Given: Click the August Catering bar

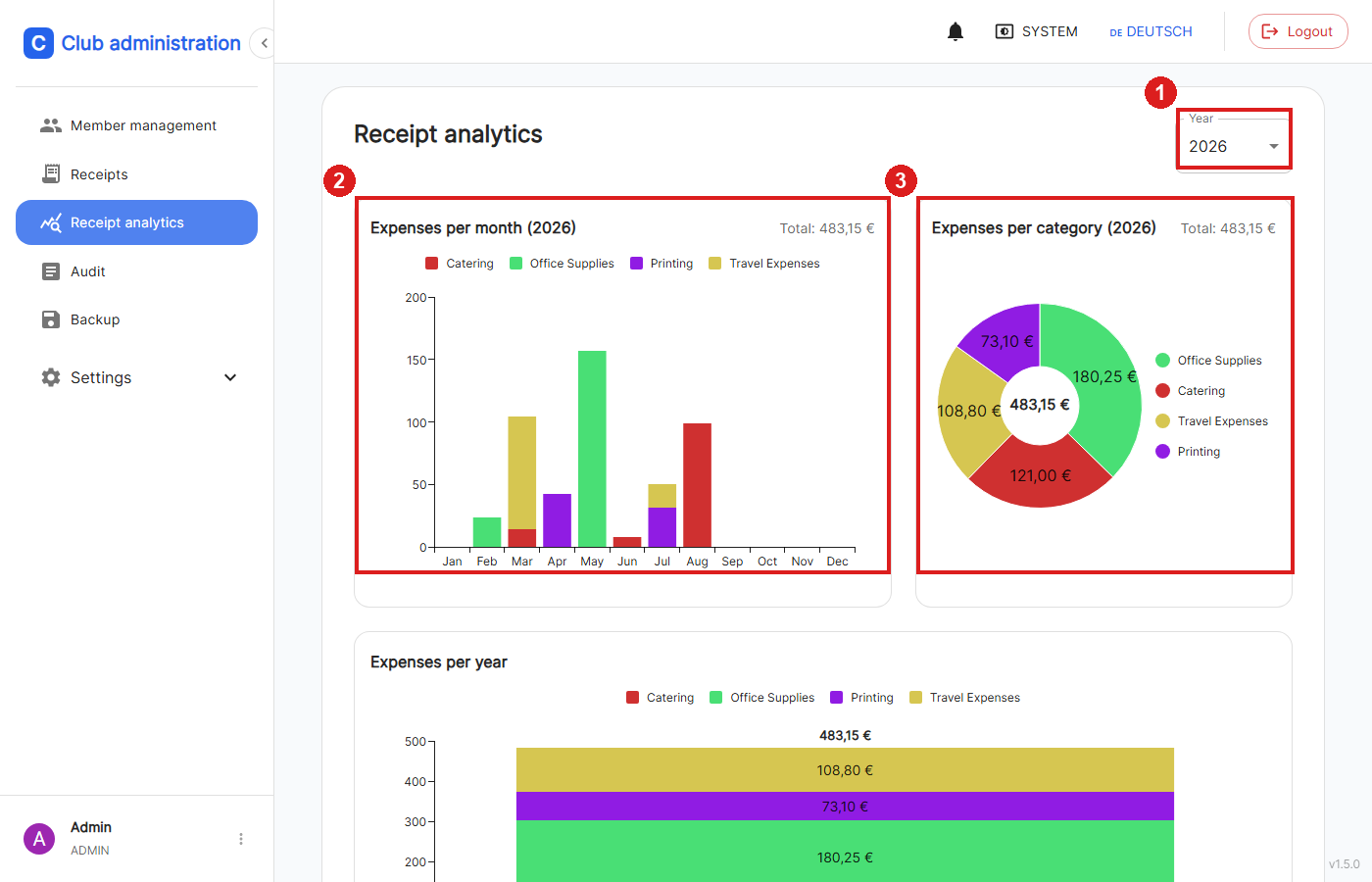Looking at the screenshot, I should coord(697,485).
